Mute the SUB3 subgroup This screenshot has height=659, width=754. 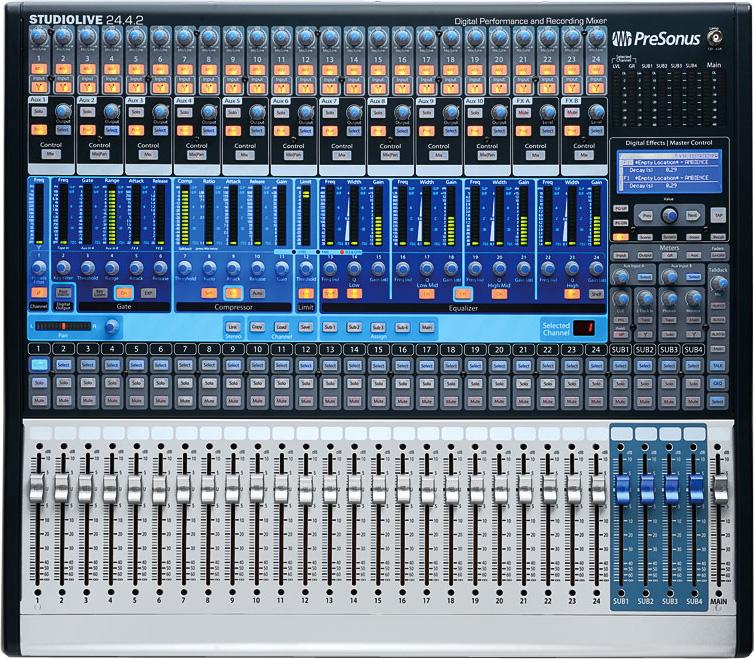tap(669, 401)
